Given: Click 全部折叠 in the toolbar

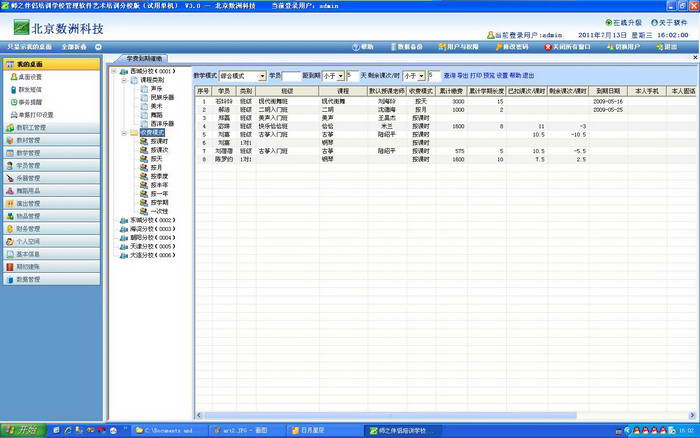Looking at the screenshot, I should click(74, 47).
